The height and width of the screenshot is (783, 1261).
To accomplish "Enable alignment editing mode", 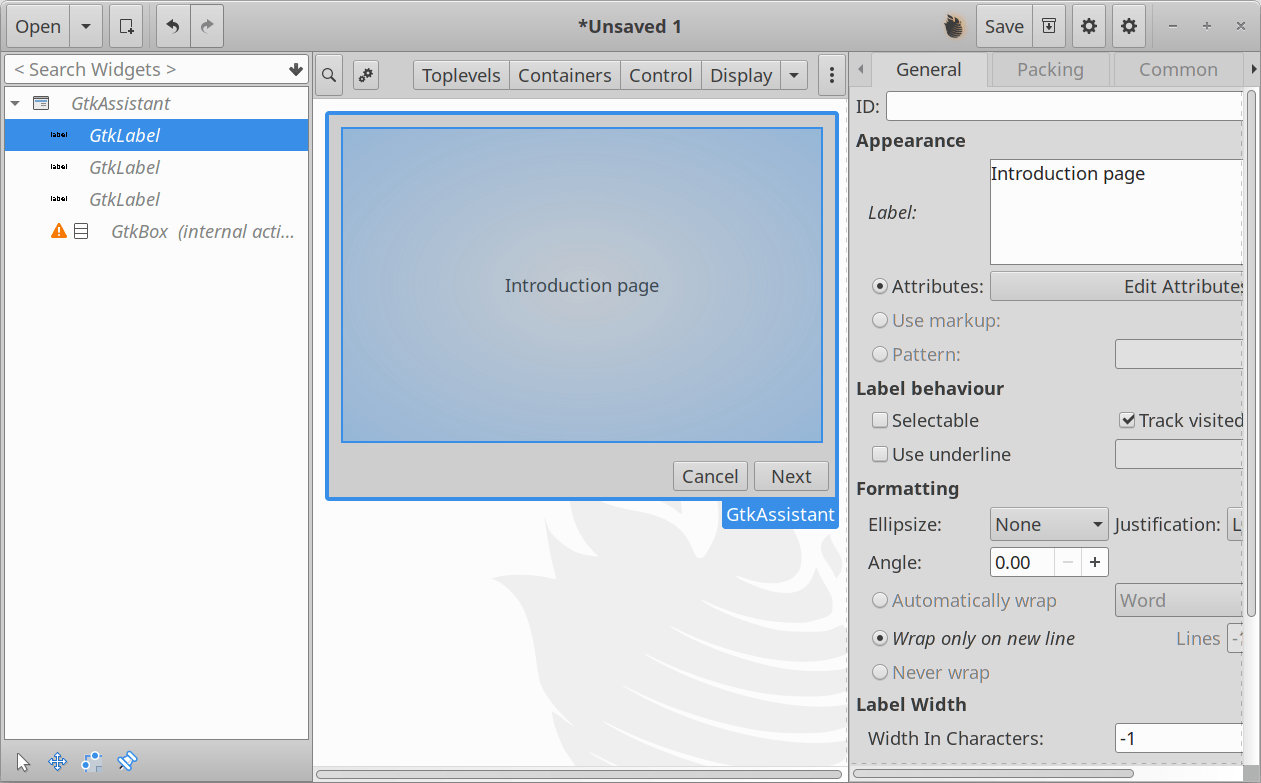I will pyautogui.click(x=127, y=761).
